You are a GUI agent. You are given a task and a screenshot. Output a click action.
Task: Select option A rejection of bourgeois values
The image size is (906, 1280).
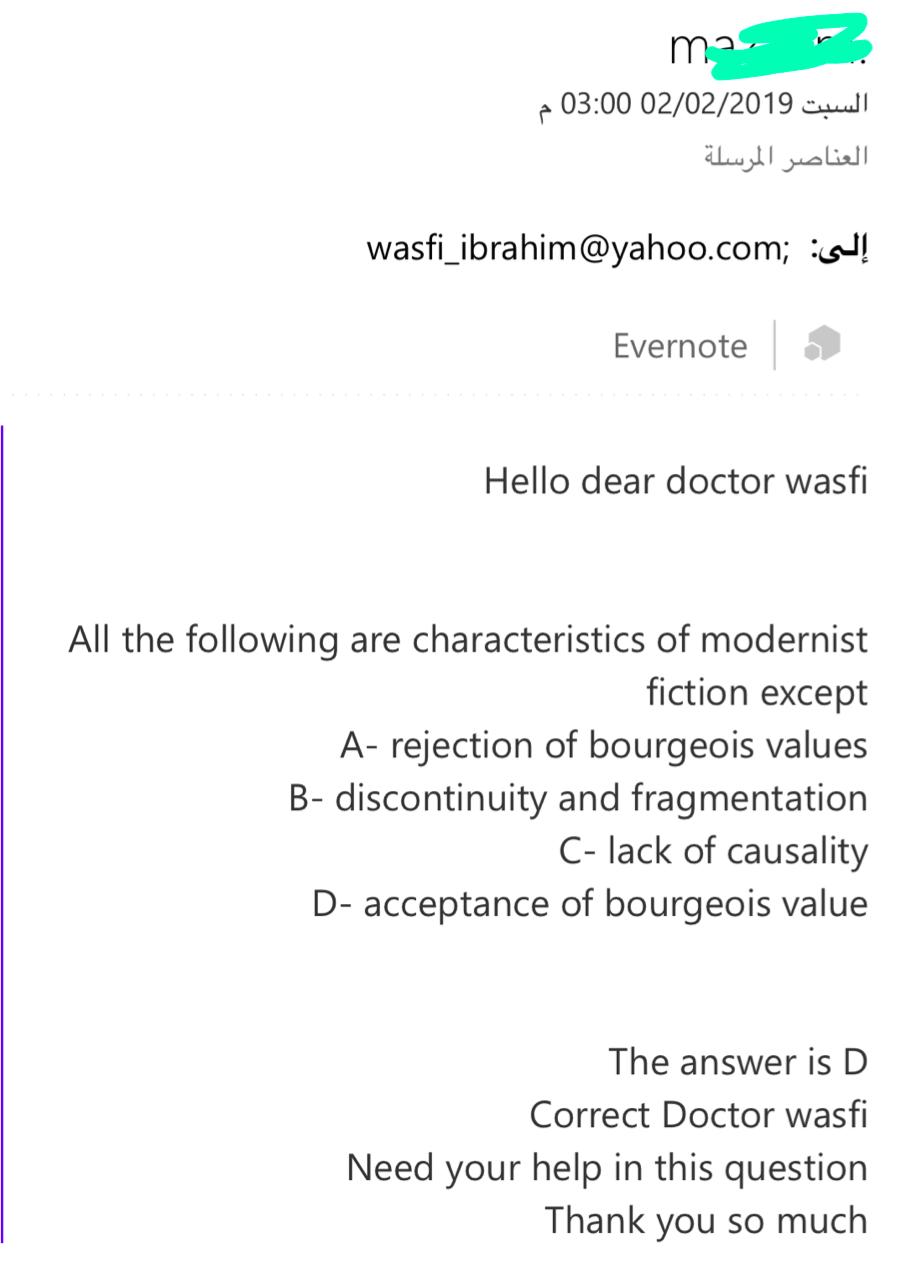click(604, 746)
